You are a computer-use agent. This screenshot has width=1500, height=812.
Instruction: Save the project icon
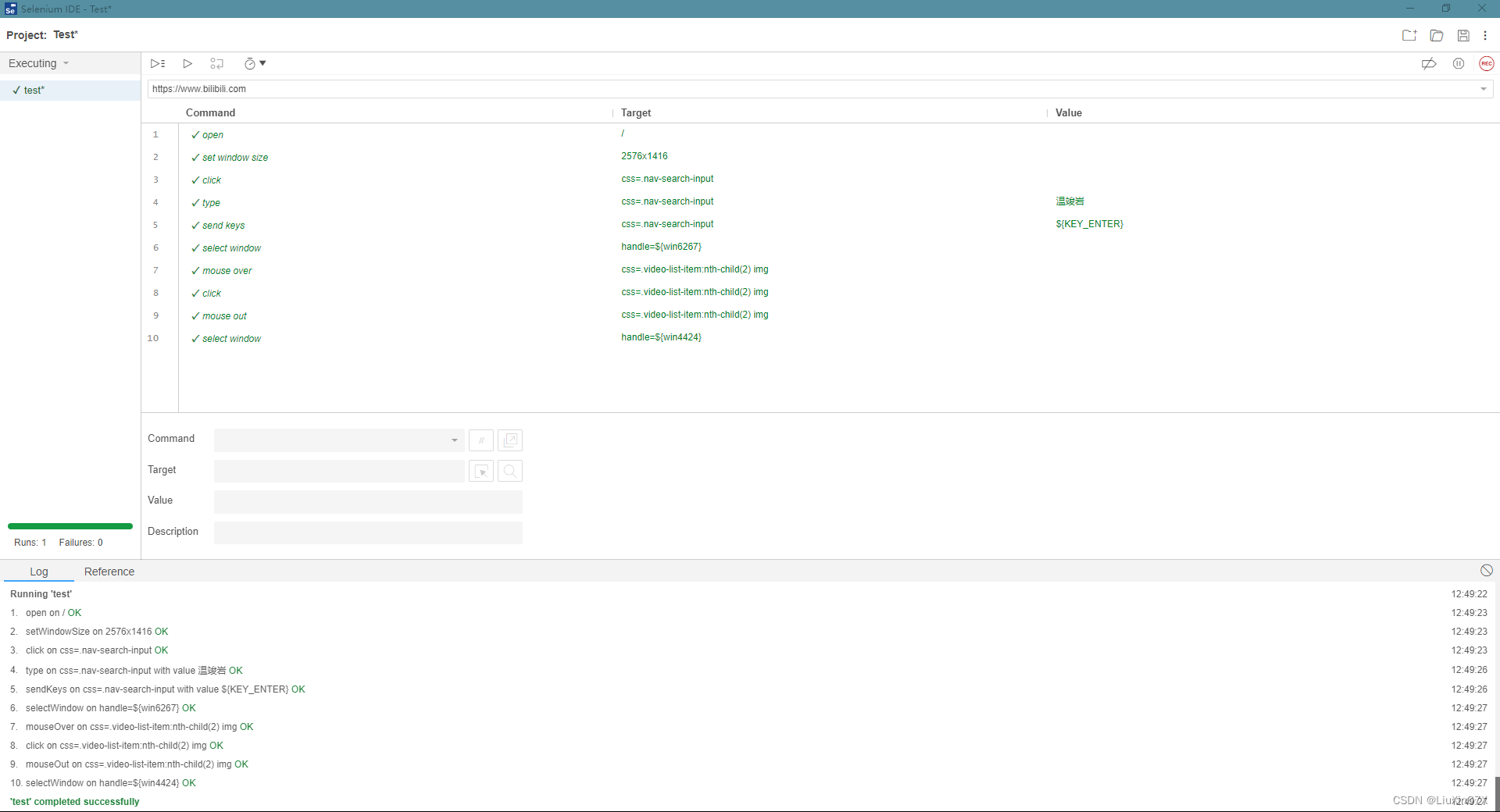click(x=1463, y=35)
